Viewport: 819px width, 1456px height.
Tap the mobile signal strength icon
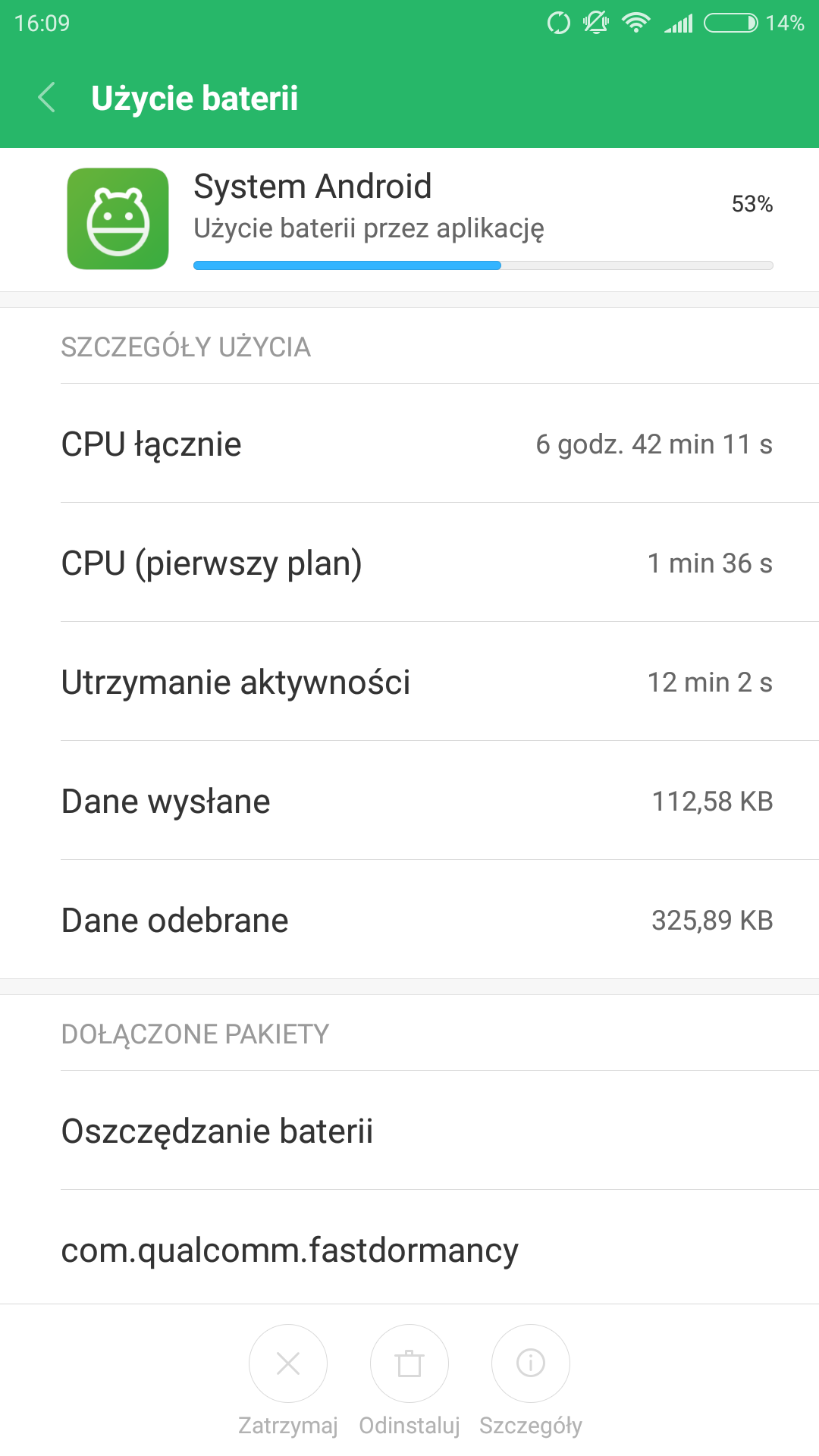679,24
